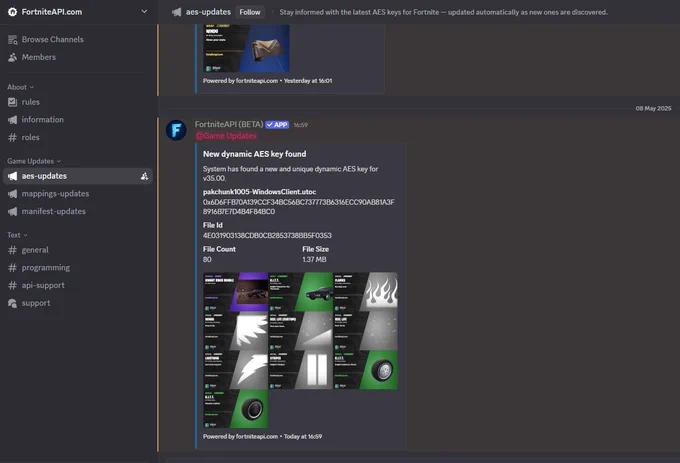Click the verified APP badge

pyautogui.click(x=277, y=125)
